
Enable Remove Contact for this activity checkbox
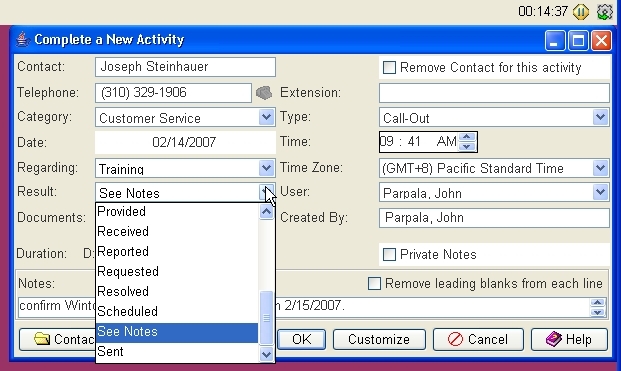[x=389, y=67]
